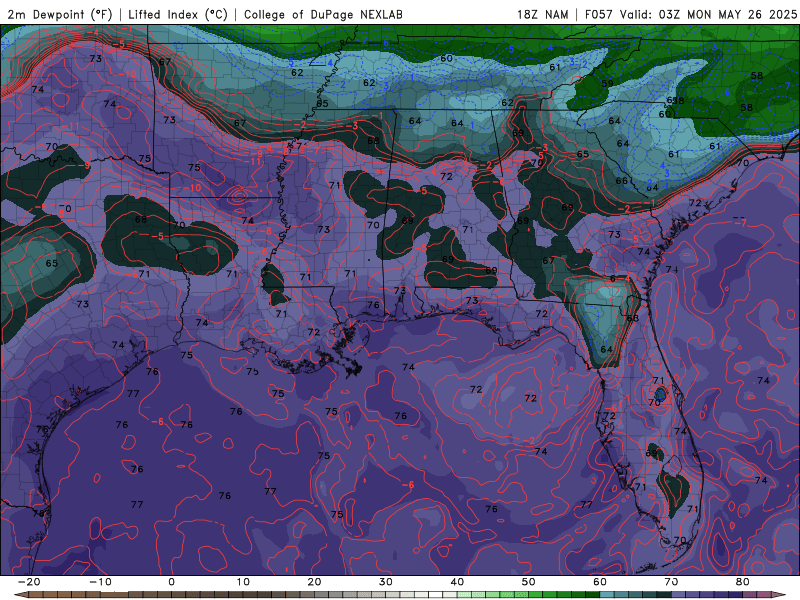Click the dewpoint value "59" on the map
Screen dimensions: 800x600
(x=607, y=84)
